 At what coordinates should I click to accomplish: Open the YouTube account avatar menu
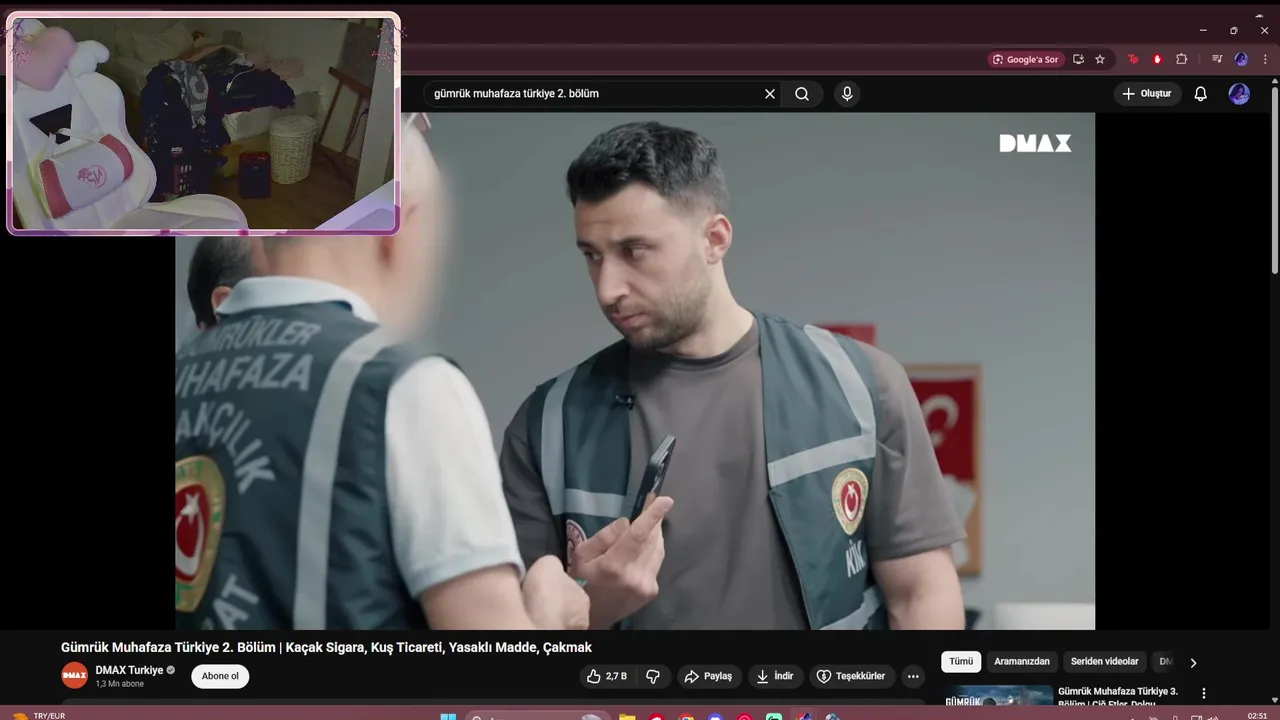point(1239,94)
